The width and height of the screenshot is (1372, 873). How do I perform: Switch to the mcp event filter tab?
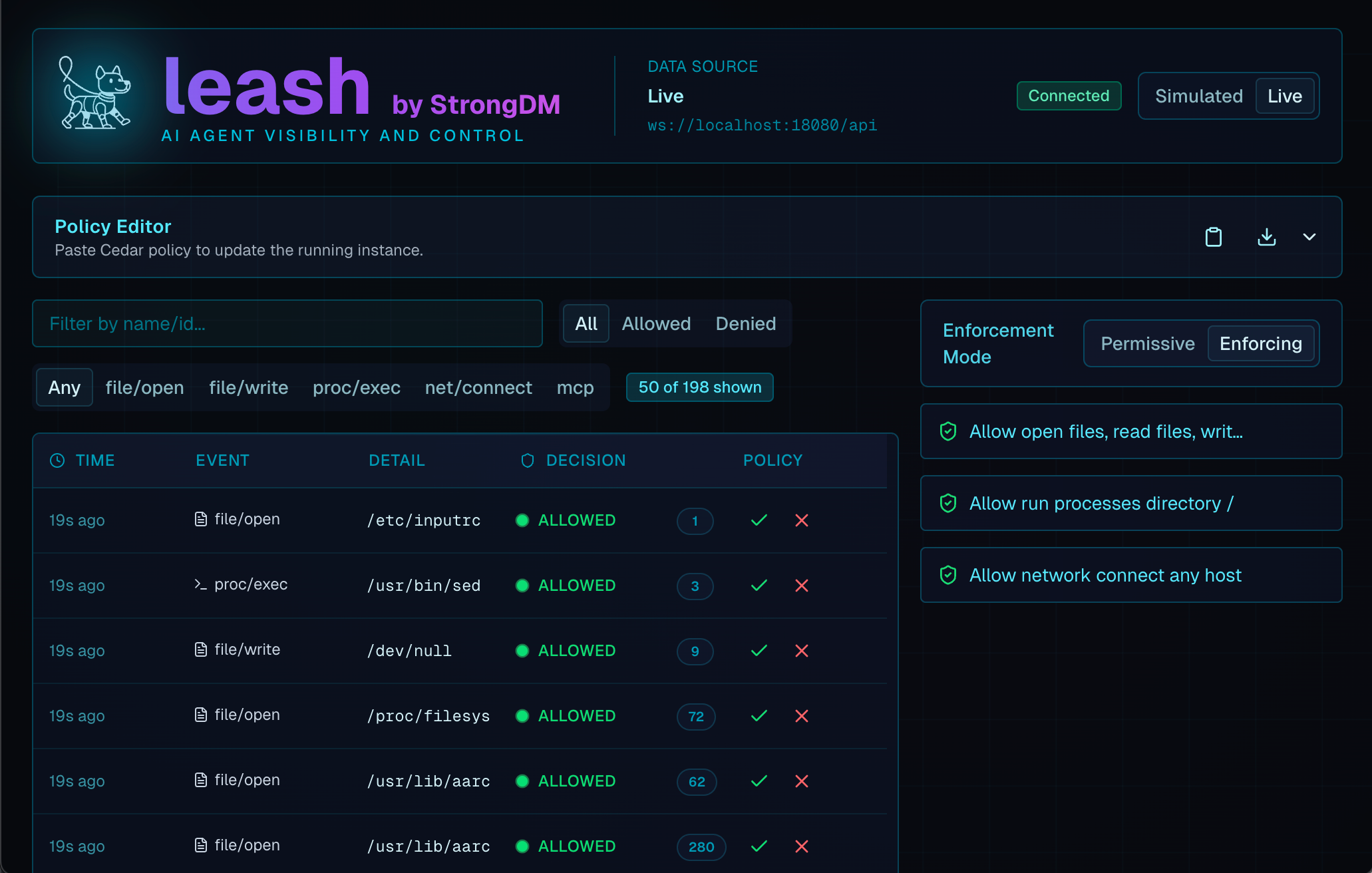pos(575,387)
